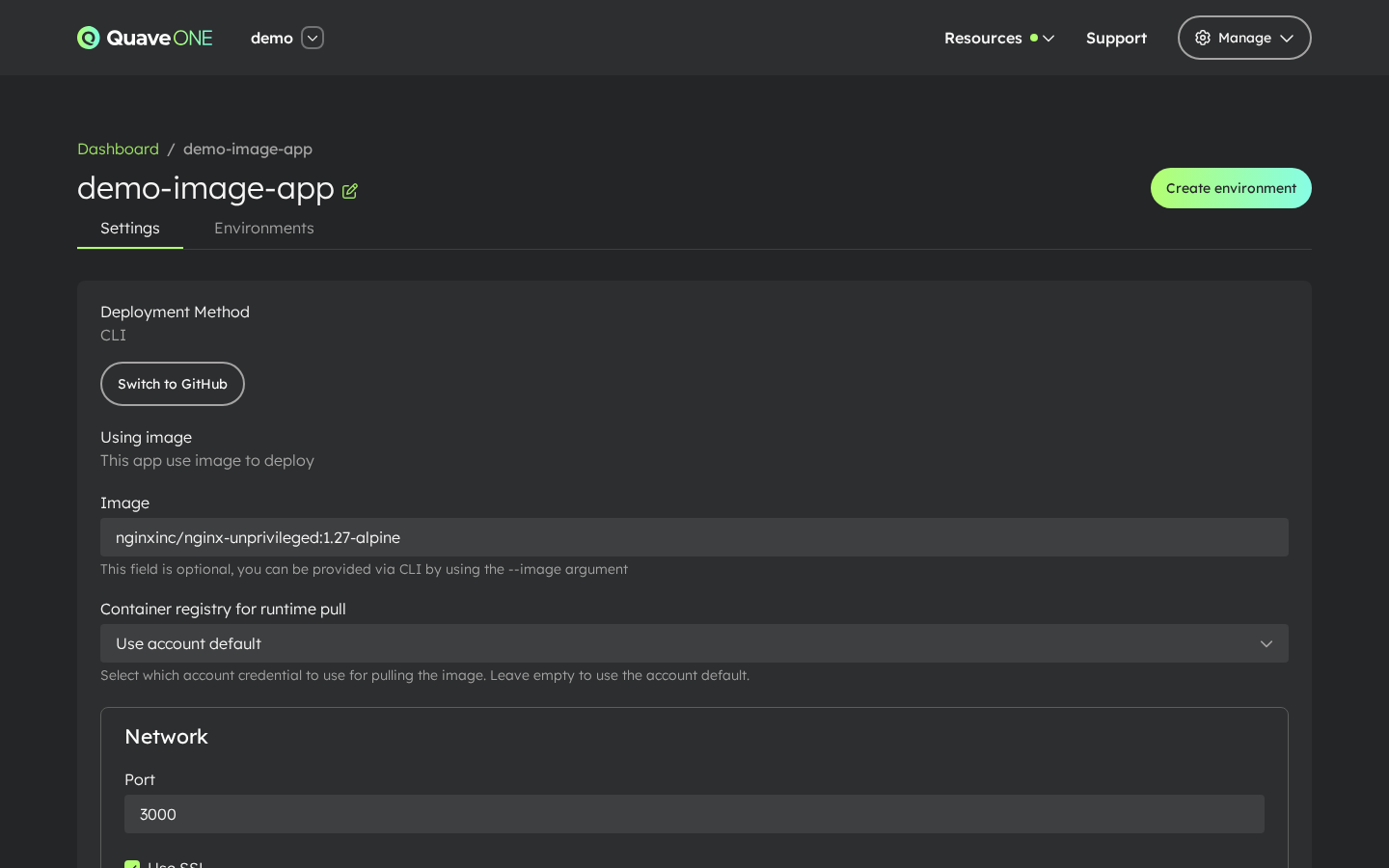
Task: Rename app using the pencil edit icon
Action: (349, 191)
